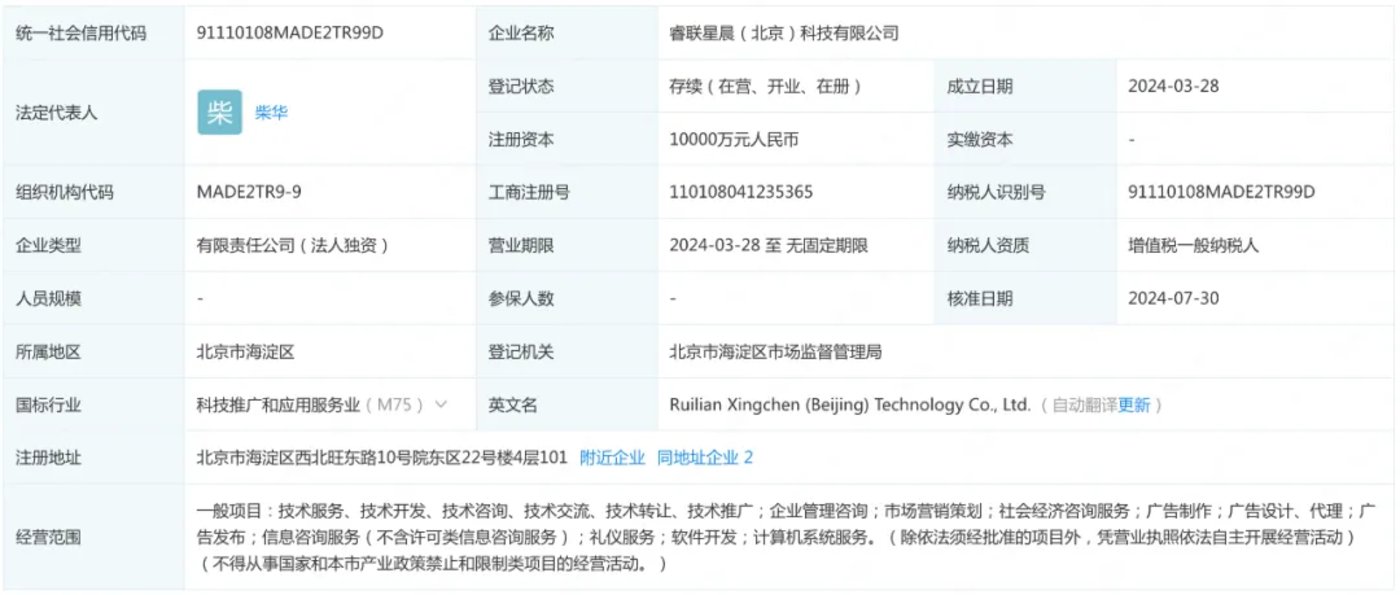Viewport: 1400px width, 595px height.
Task: Open legal representative 柴华 link
Action: (x=271, y=113)
